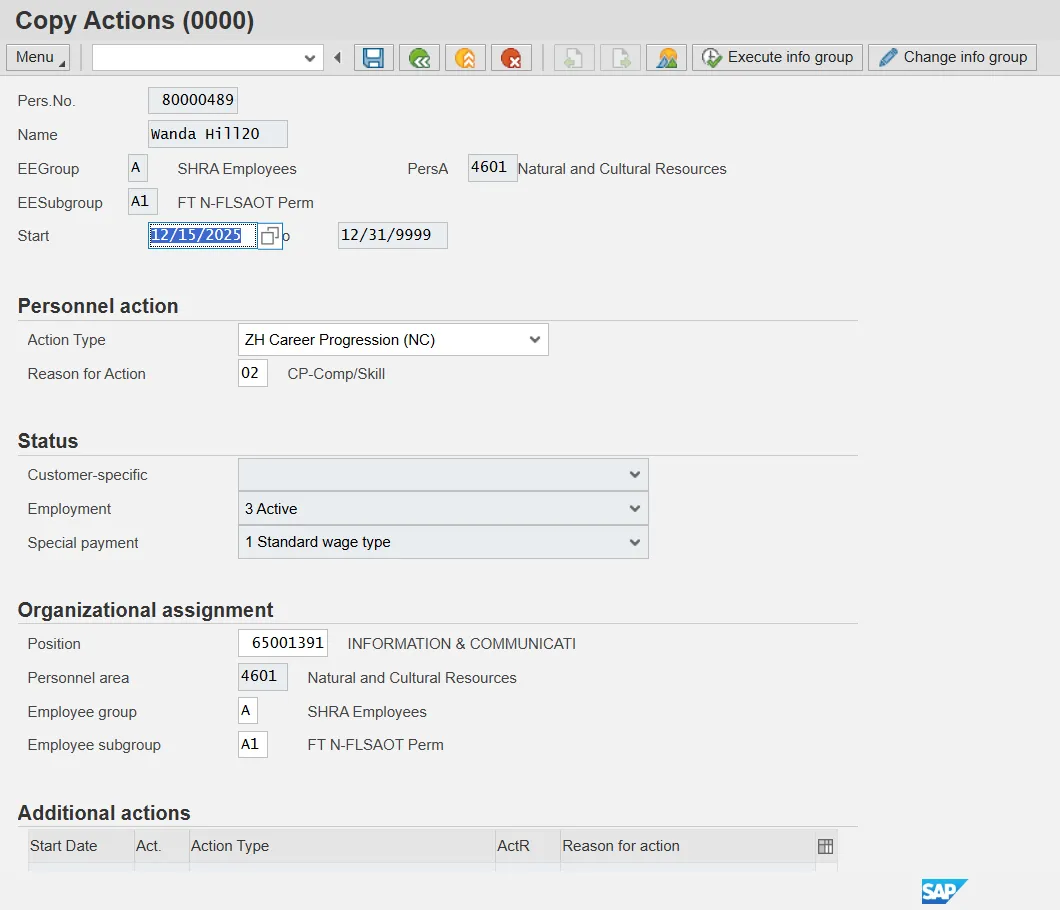Viewport: 1060px width, 910px height.
Task: Expand the Action Type dropdown
Action: pyautogui.click(x=534, y=340)
